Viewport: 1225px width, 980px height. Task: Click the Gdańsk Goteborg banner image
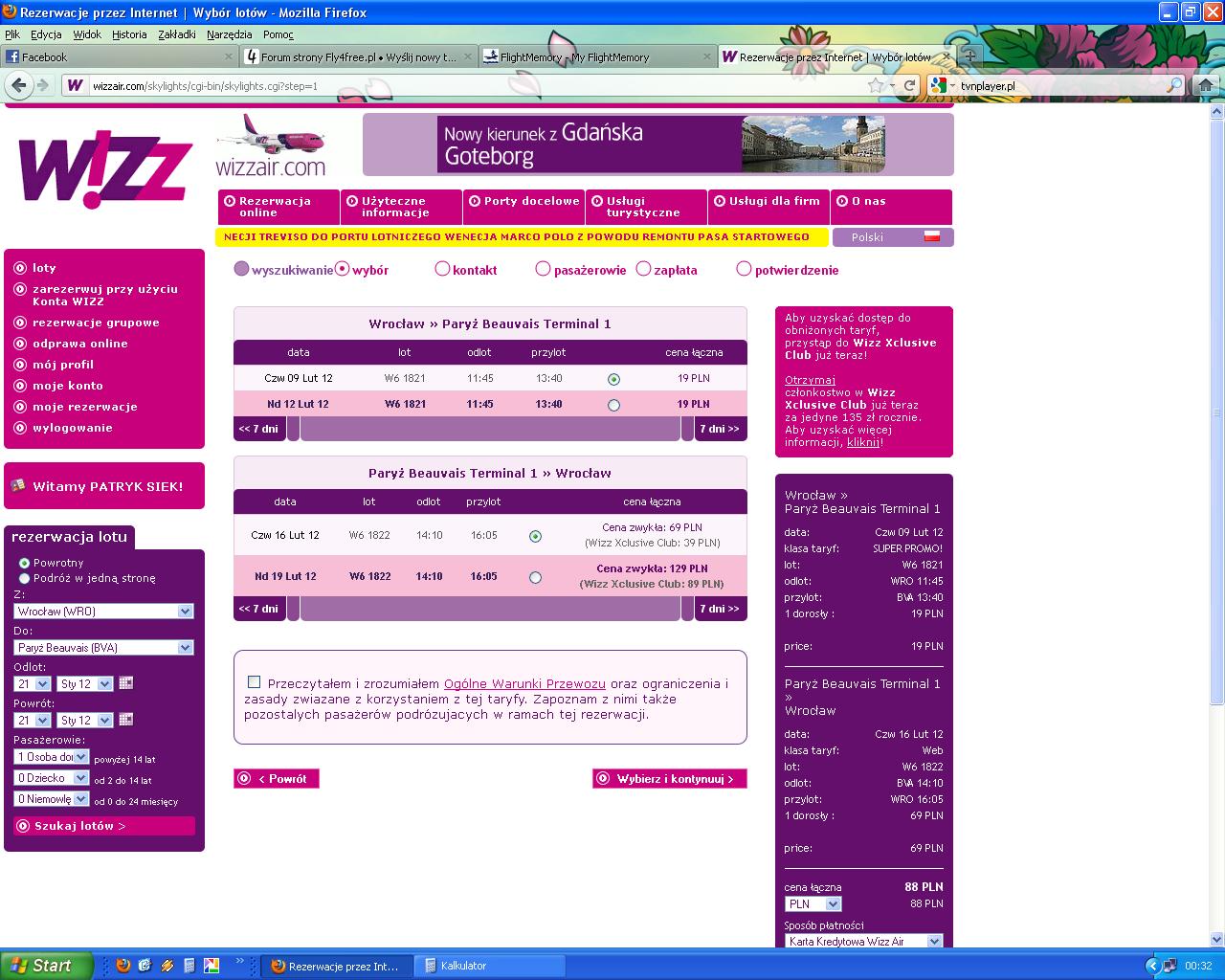(x=658, y=145)
